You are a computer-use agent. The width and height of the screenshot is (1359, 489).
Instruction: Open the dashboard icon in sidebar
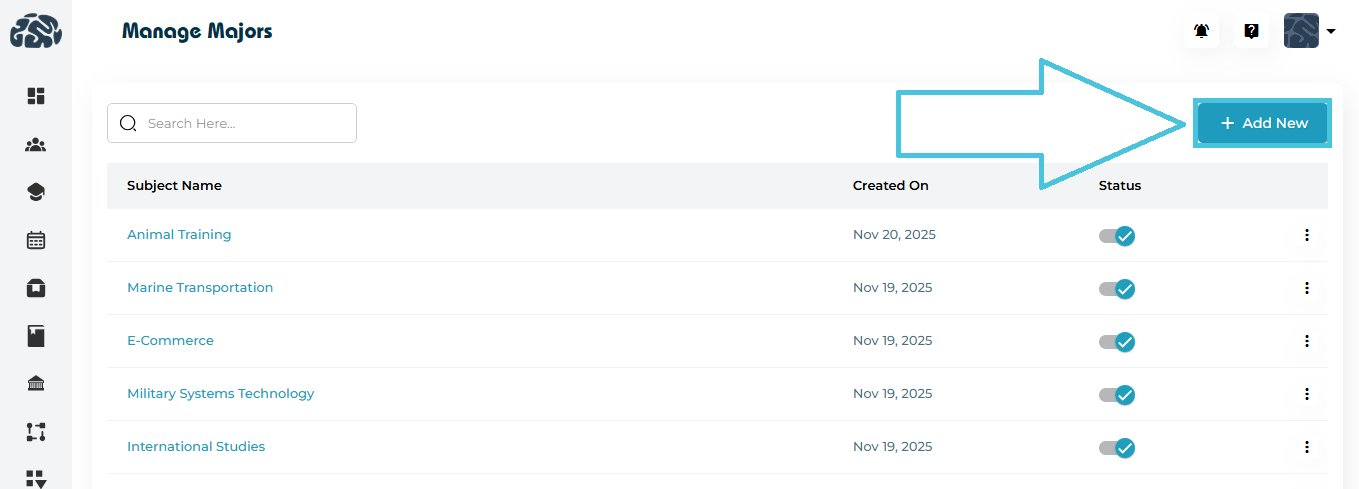[x=36, y=96]
